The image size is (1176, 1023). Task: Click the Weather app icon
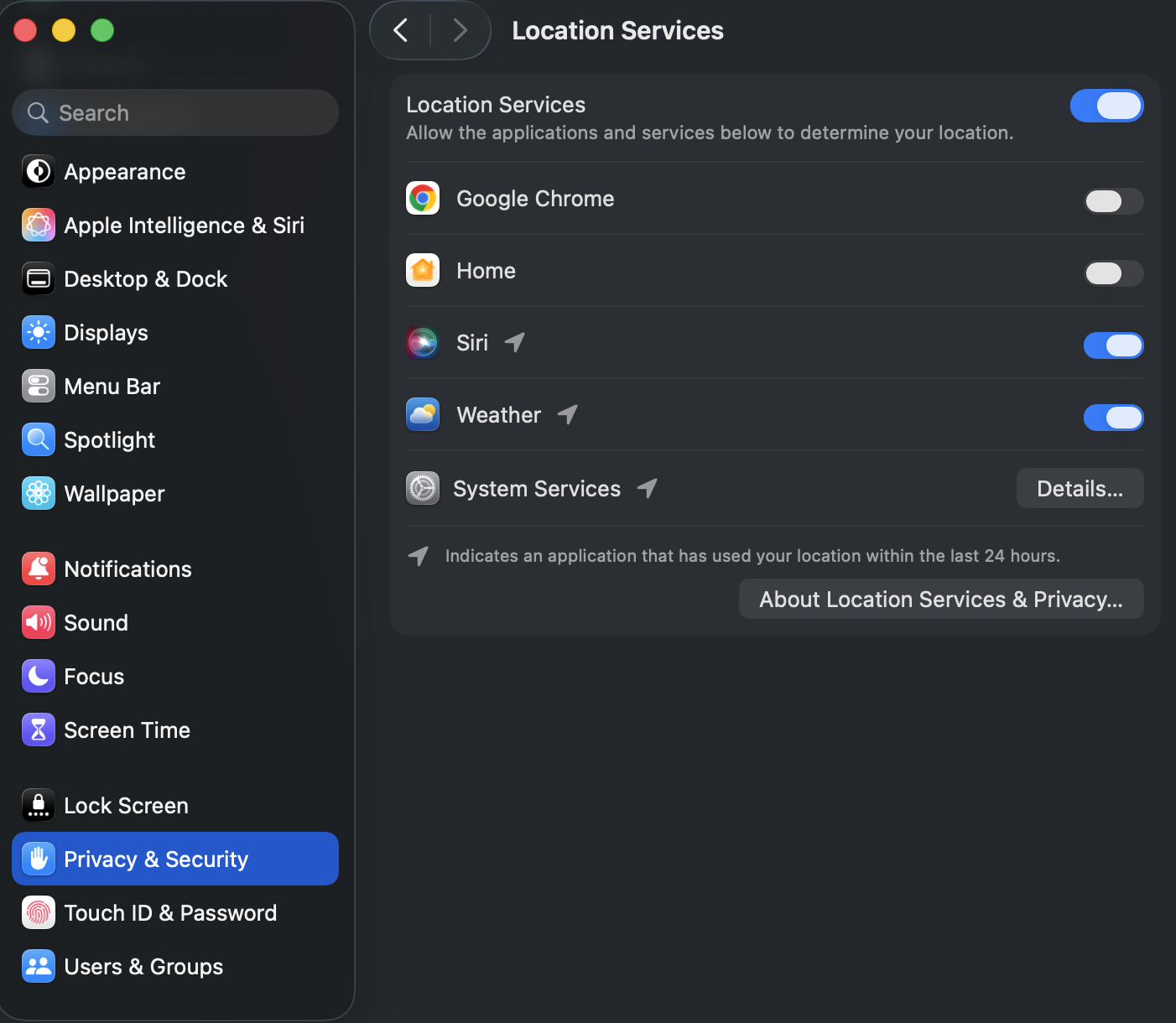(x=423, y=415)
